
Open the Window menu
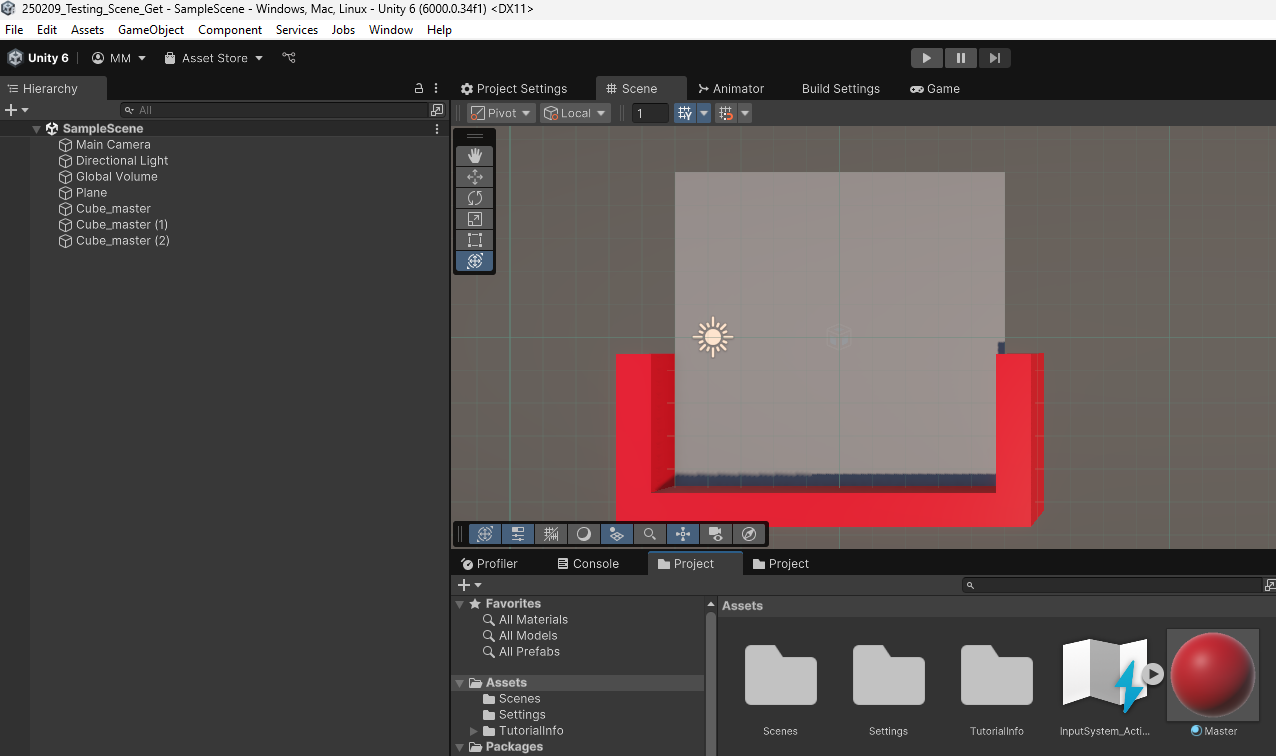tap(391, 30)
